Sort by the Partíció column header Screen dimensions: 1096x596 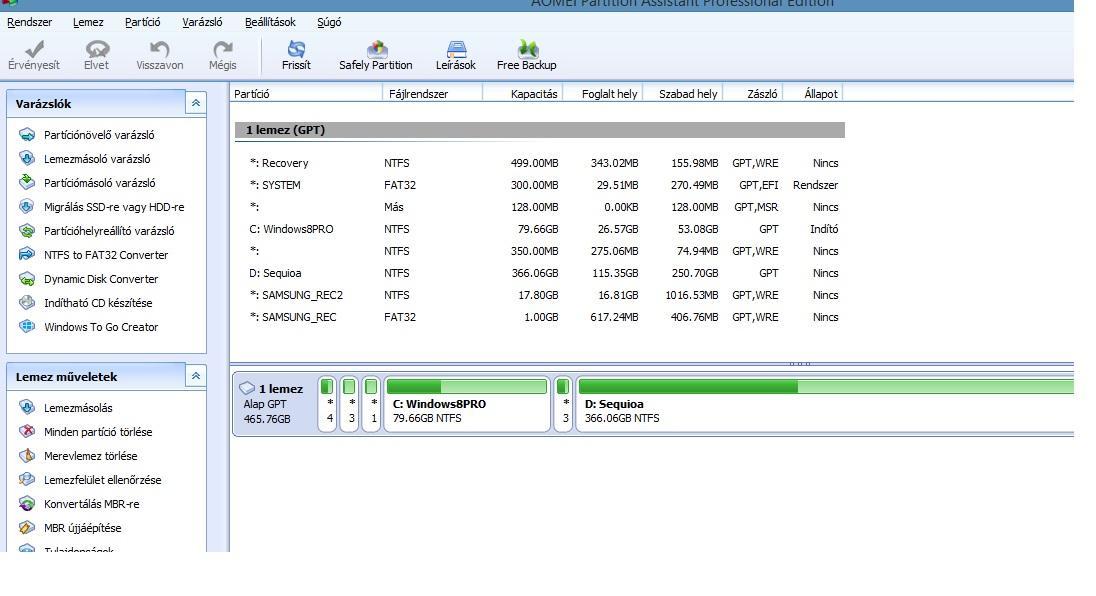(306, 94)
